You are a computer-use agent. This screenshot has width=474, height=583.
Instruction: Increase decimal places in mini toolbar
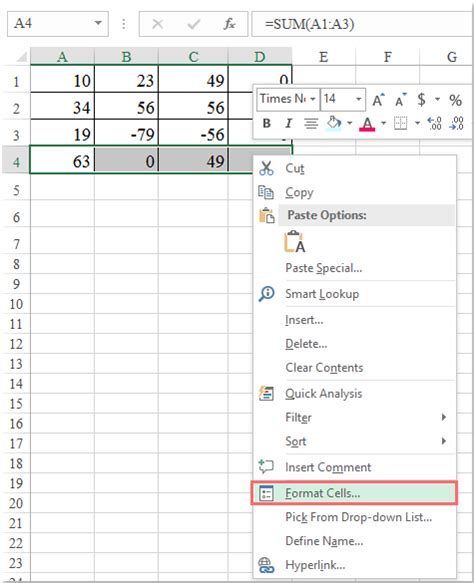434,123
